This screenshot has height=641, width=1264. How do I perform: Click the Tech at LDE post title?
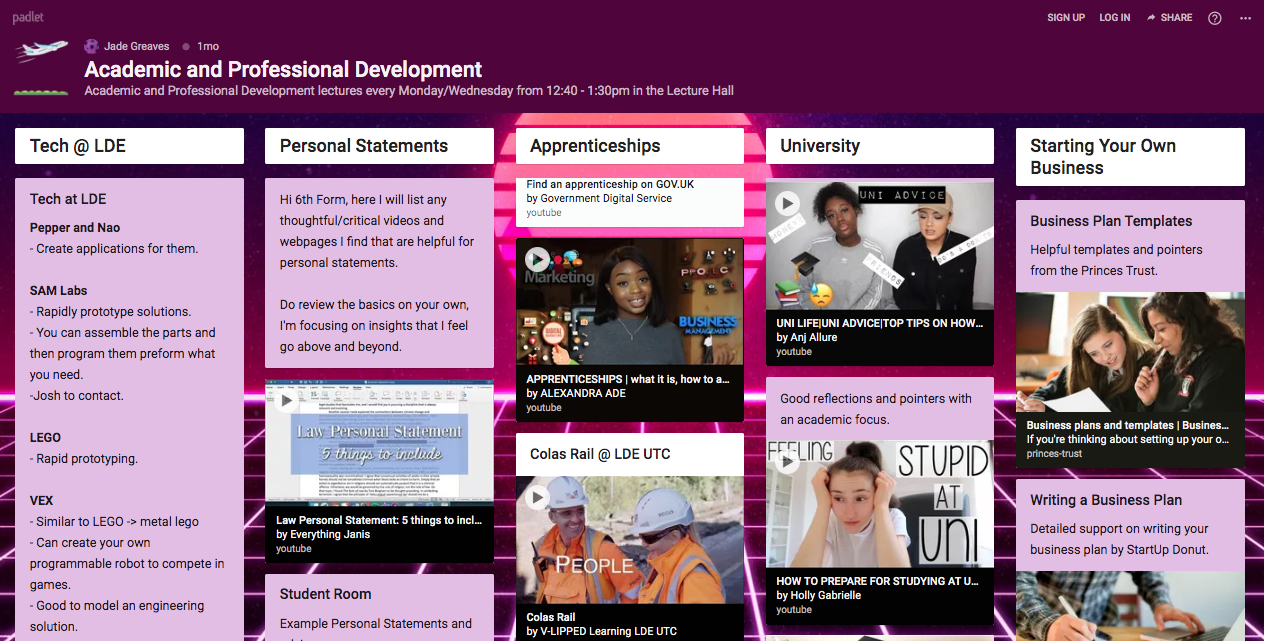click(68, 199)
